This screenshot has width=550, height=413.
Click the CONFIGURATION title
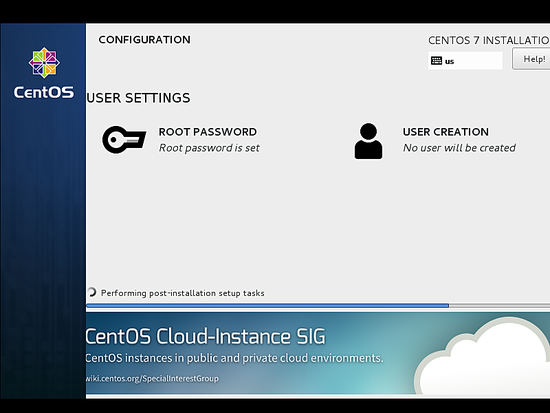coord(145,40)
